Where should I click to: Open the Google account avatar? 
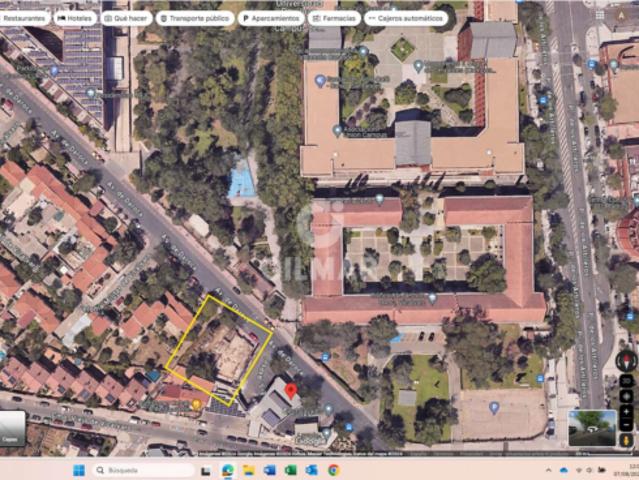[x=621, y=15]
